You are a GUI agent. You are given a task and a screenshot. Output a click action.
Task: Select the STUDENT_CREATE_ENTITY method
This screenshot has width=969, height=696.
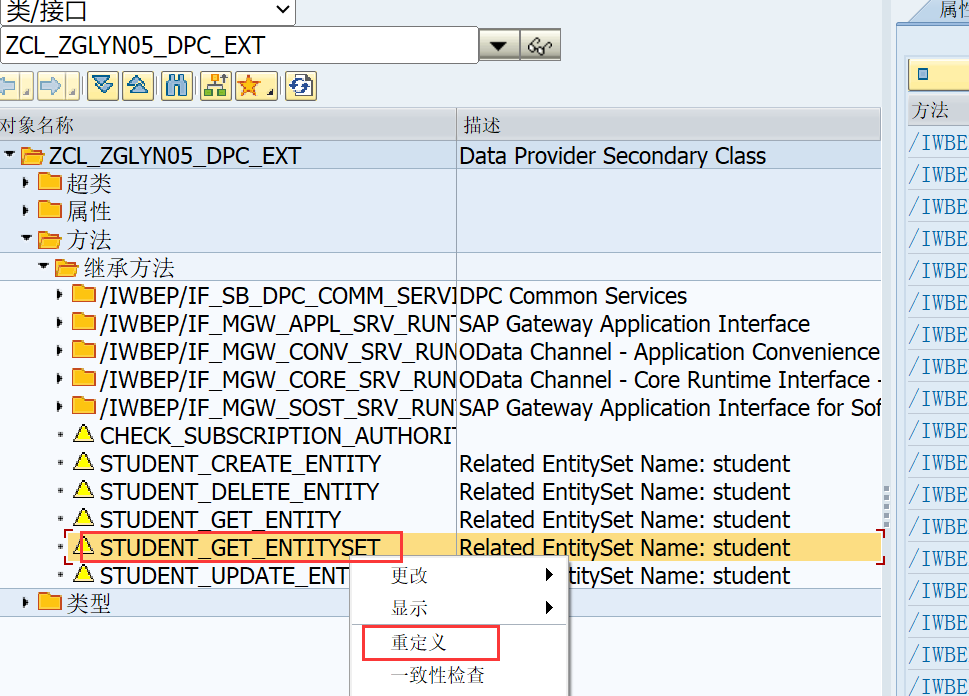[x=240, y=464]
